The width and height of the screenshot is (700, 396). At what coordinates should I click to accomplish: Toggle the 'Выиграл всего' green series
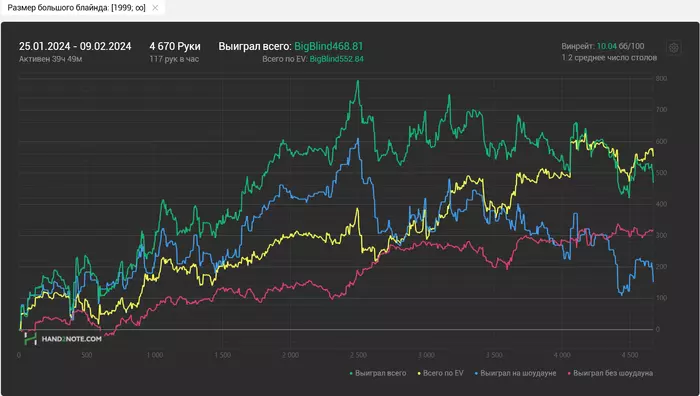click(381, 373)
